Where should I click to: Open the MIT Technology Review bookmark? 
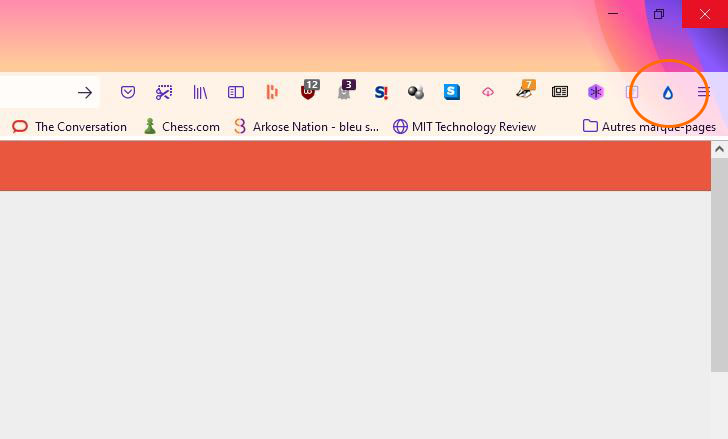464,126
